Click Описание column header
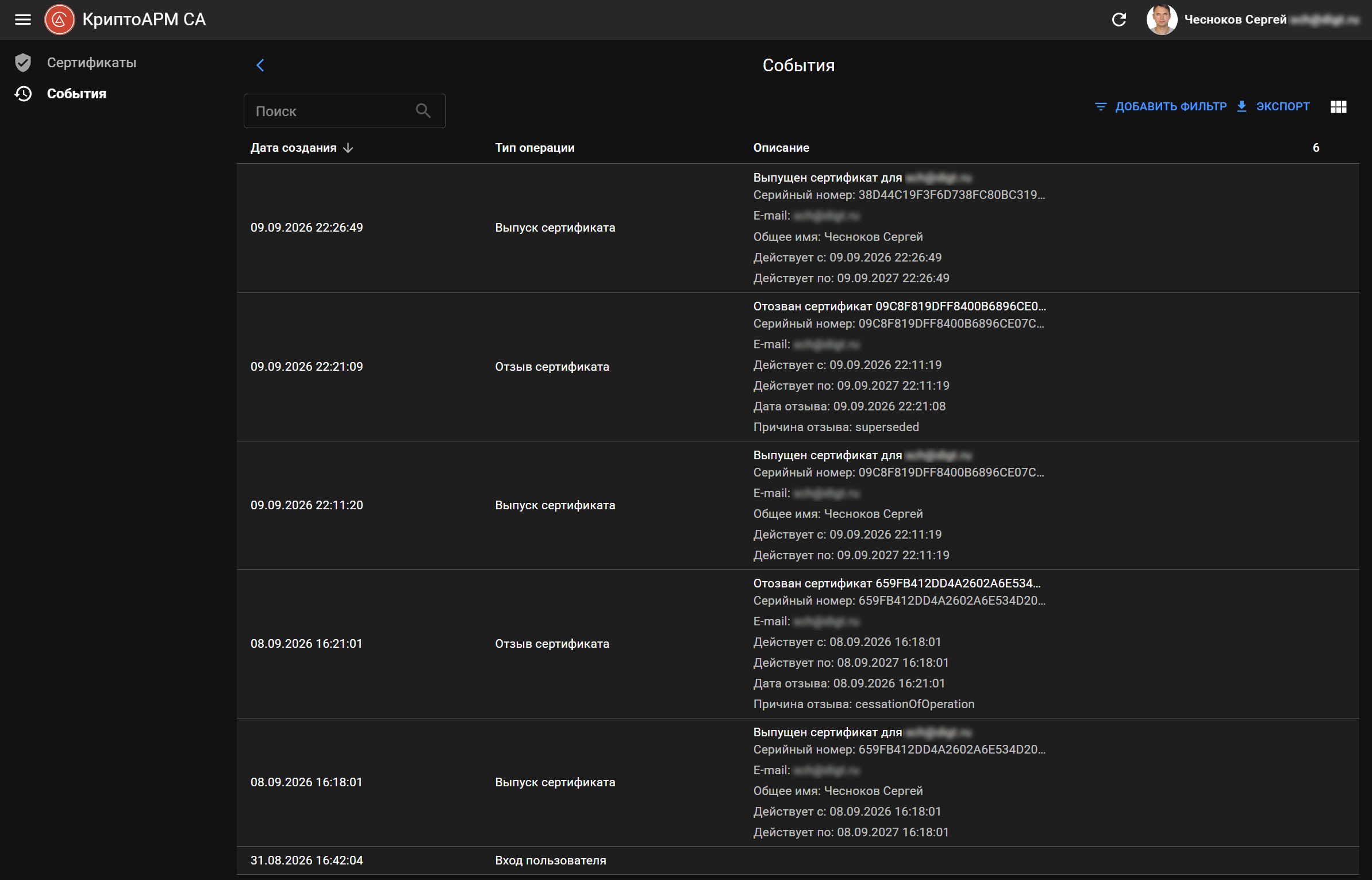The image size is (1372, 880). point(781,148)
